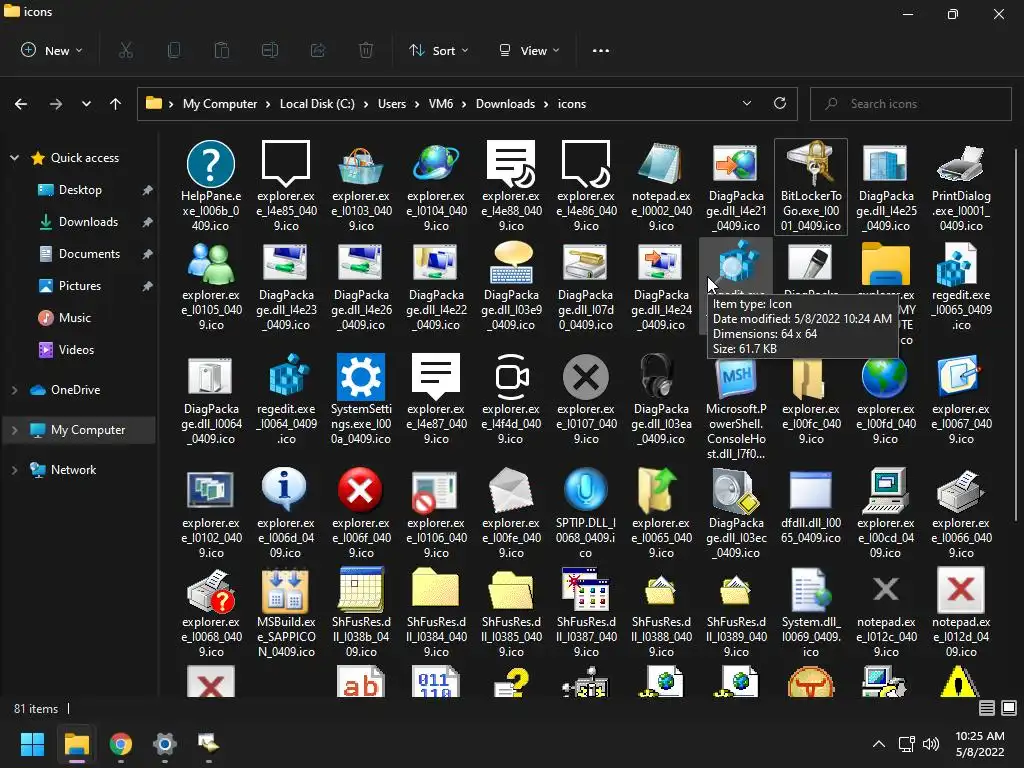The height and width of the screenshot is (768, 1024).
Task: Go up one folder level
Action: point(116,103)
